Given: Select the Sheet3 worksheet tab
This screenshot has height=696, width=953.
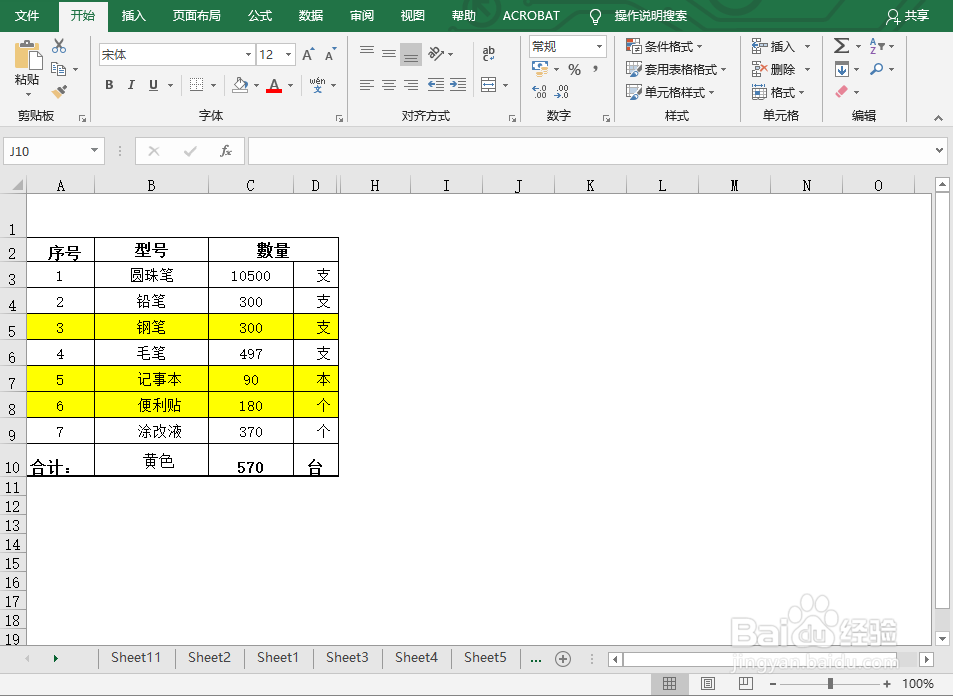Looking at the screenshot, I should (347, 658).
